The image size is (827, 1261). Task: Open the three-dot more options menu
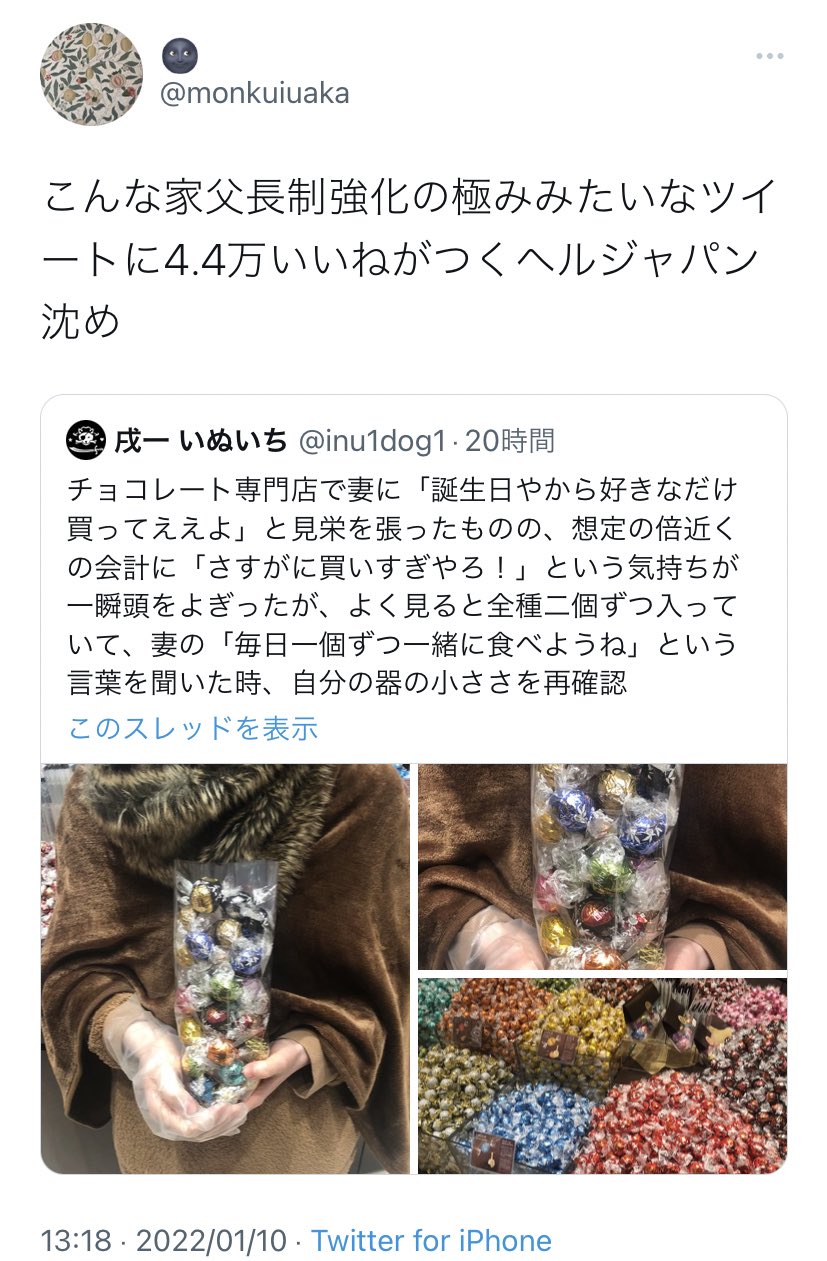pyautogui.click(x=769, y=57)
